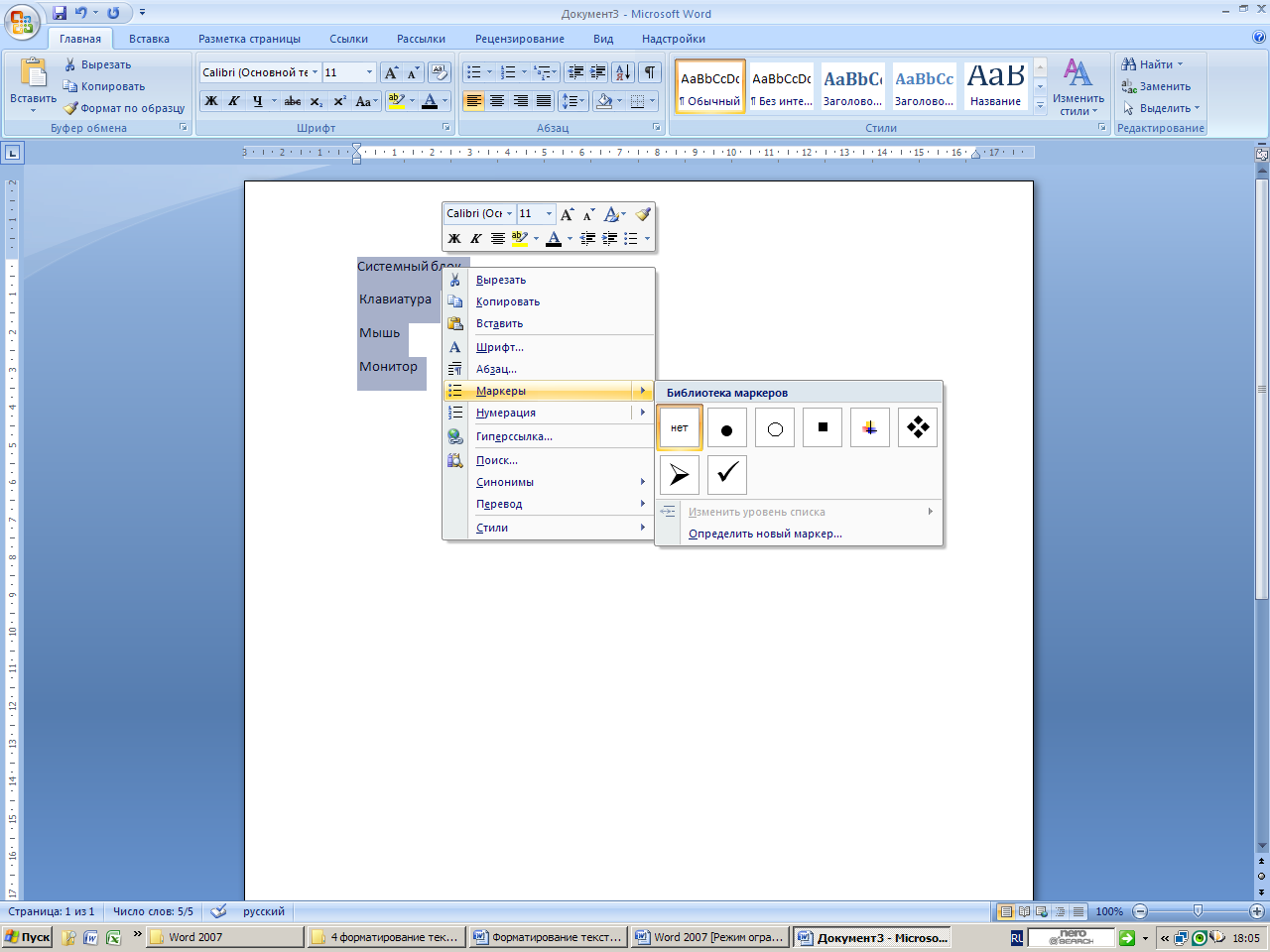Decrease indent using the ribbon icon

[x=575, y=72]
